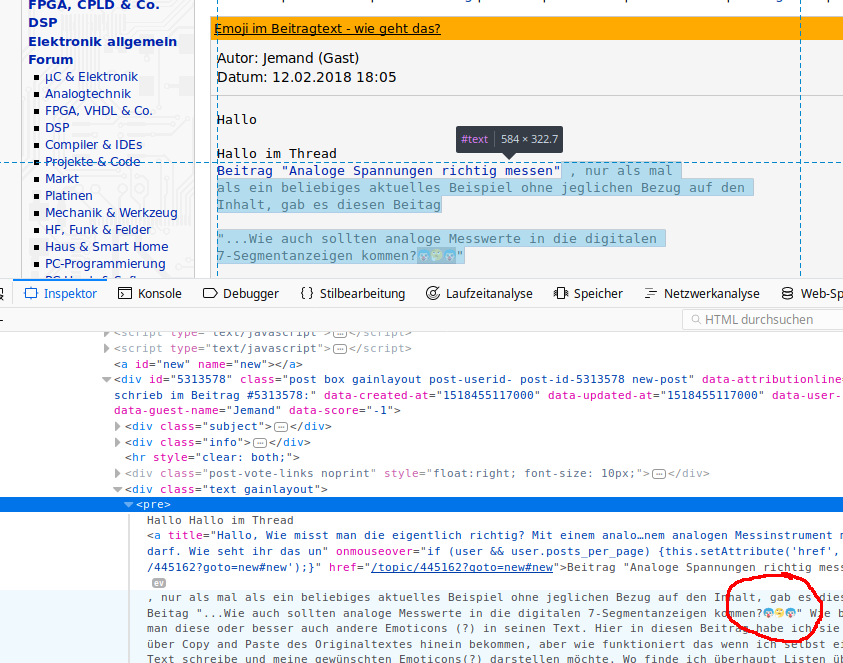Show collapsed content of script element
Viewport: 843px width, 663px height.
click(340, 349)
